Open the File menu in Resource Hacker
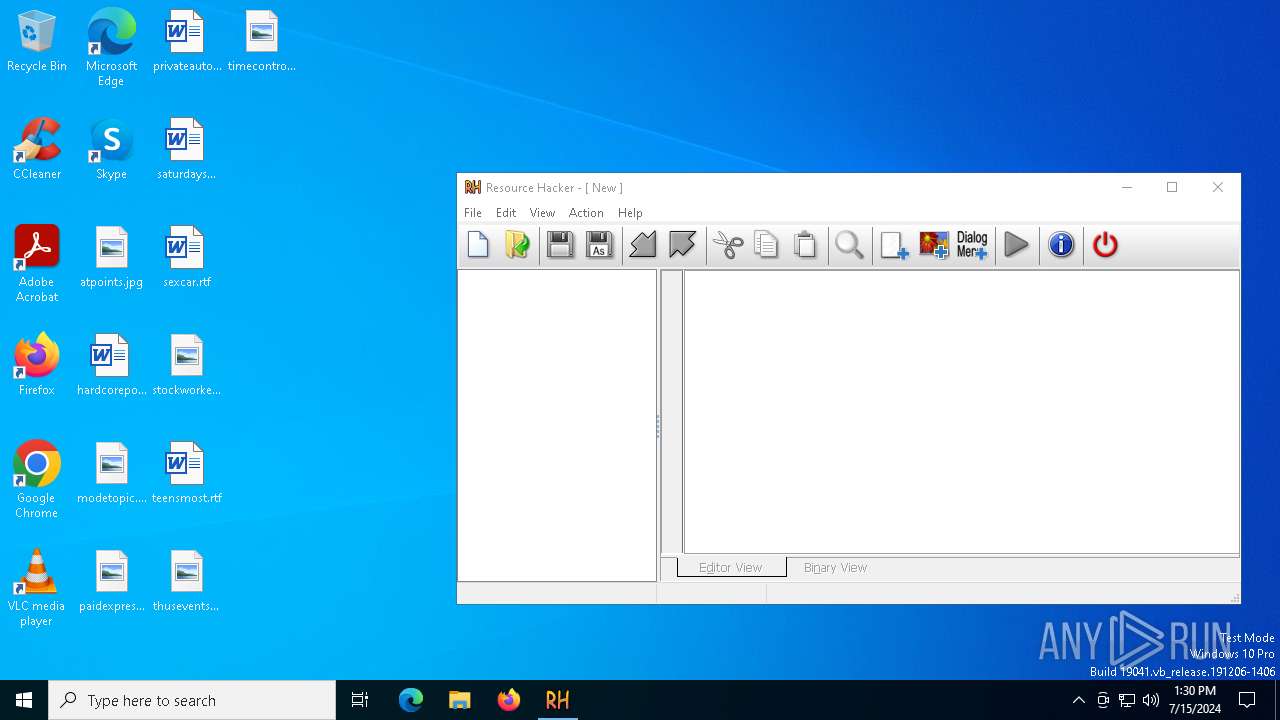1280x720 pixels. coord(473,213)
